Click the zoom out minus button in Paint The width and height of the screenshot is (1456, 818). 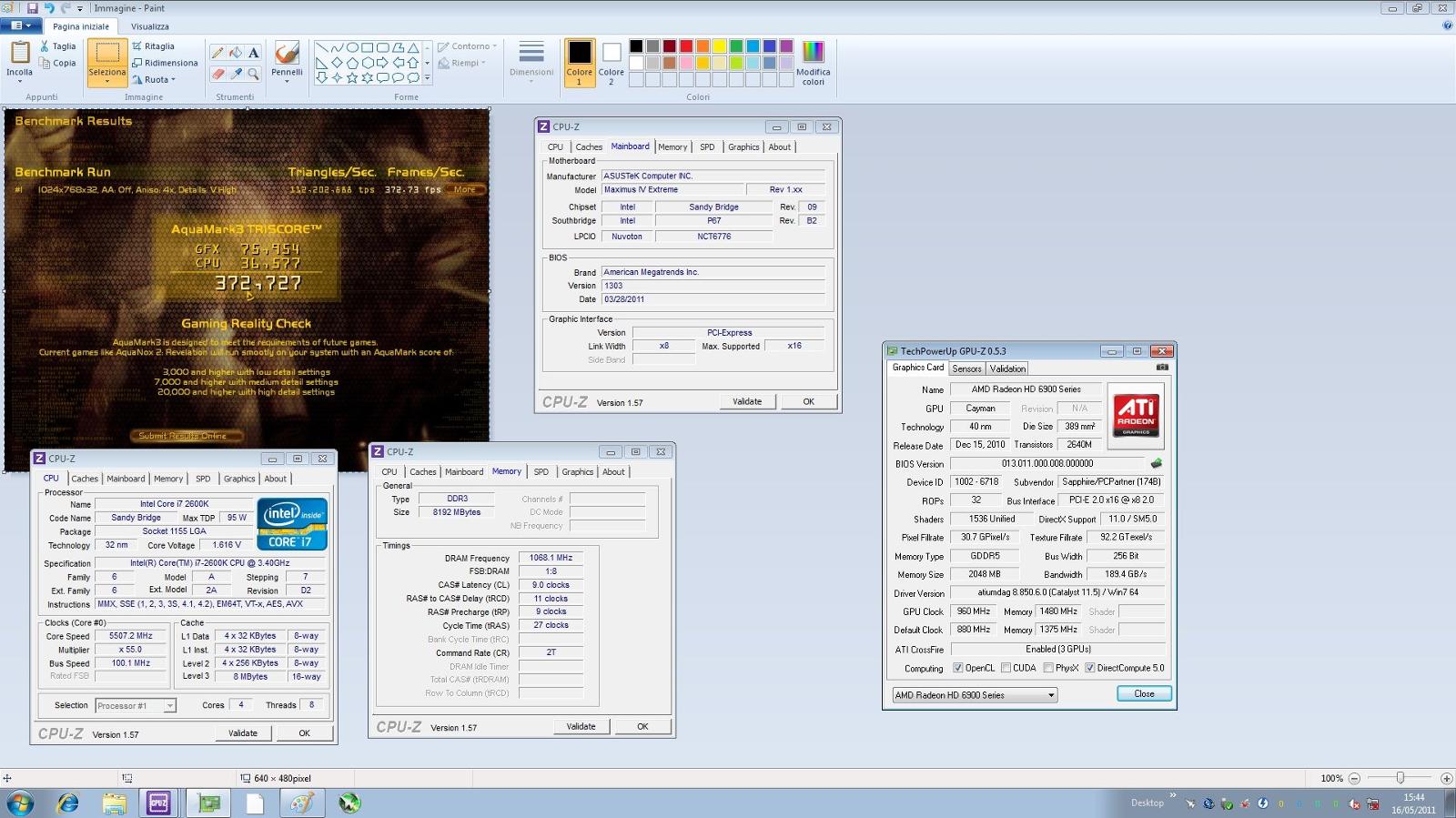[x=1354, y=778]
